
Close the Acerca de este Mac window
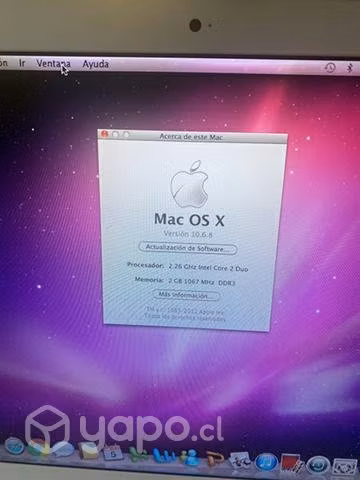pyautogui.click(x=105, y=134)
